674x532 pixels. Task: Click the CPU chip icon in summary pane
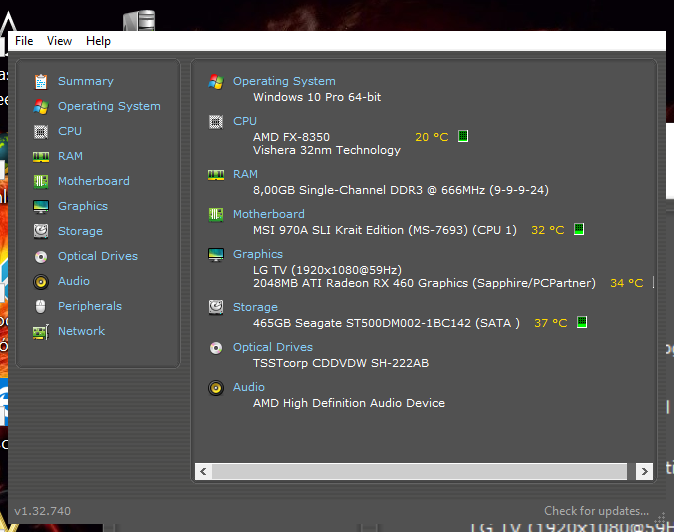(216, 122)
